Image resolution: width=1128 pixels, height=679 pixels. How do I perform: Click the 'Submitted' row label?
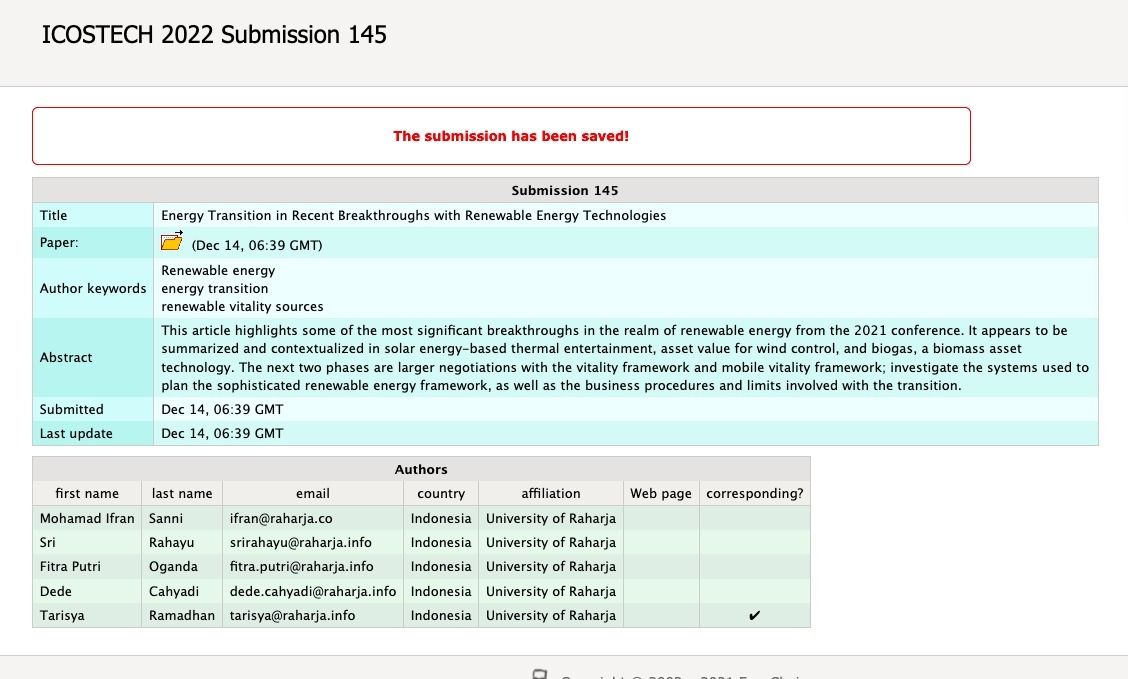coord(71,409)
